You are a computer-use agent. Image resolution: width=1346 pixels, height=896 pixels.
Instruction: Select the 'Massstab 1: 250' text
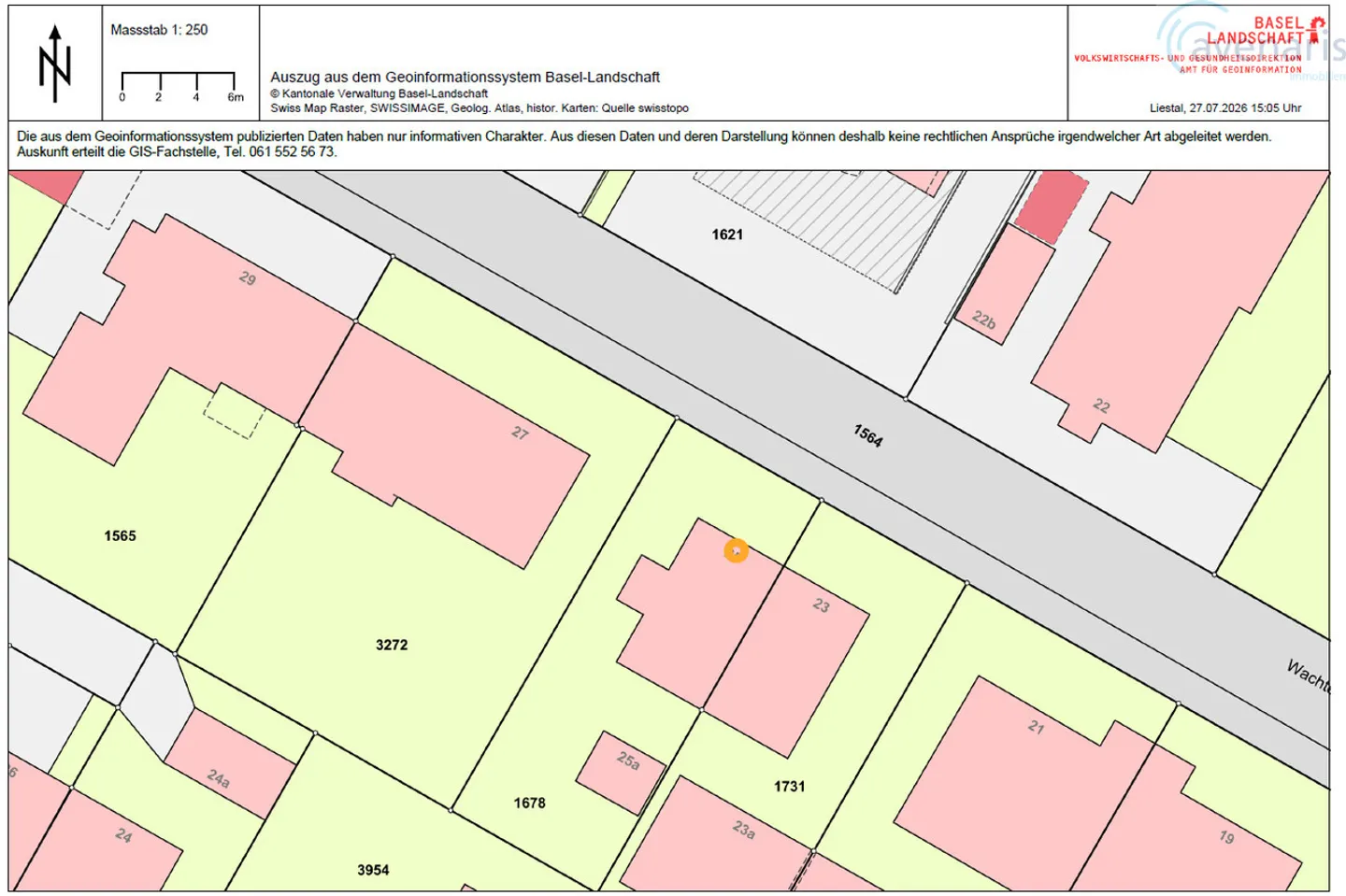coord(159,30)
